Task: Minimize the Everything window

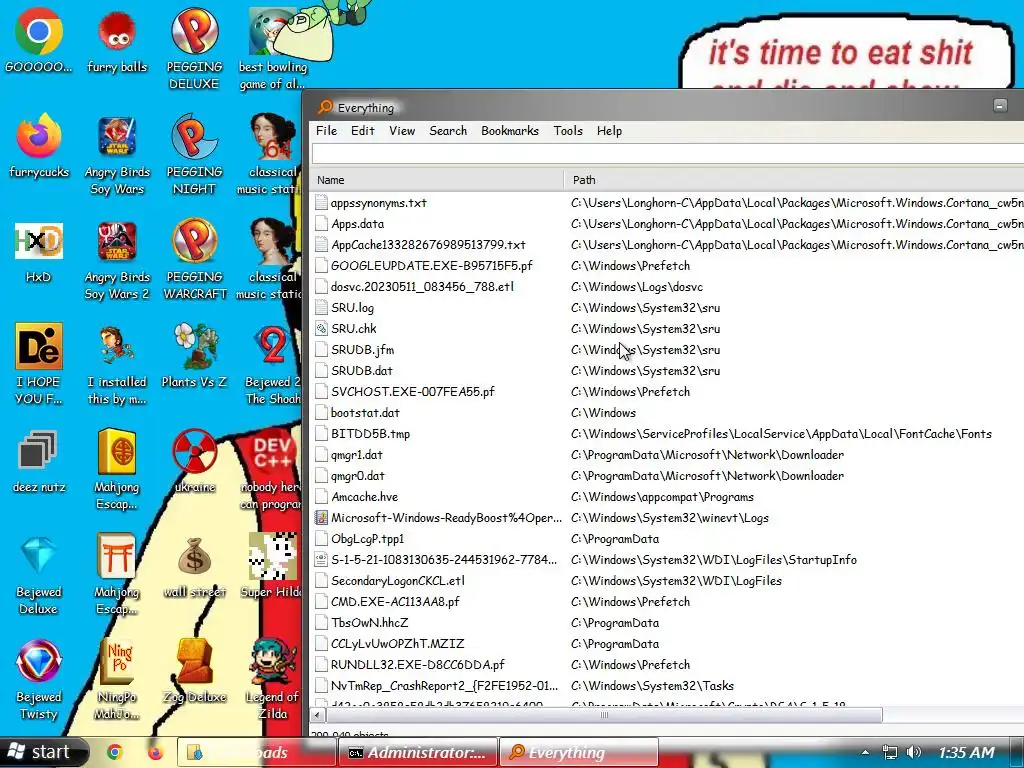Action: 1000,105
